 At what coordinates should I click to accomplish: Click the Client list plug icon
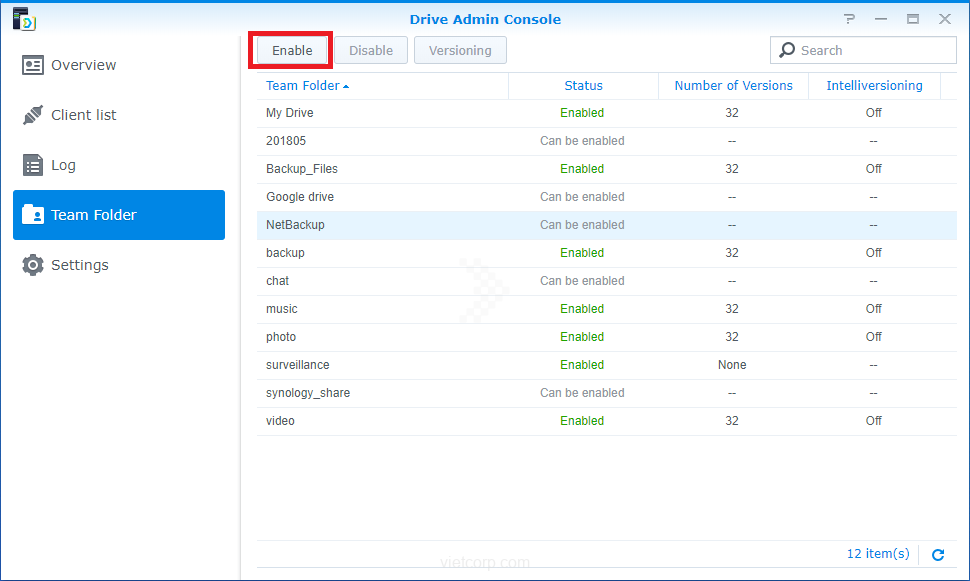pyautogui.click(x=33, y=115)
